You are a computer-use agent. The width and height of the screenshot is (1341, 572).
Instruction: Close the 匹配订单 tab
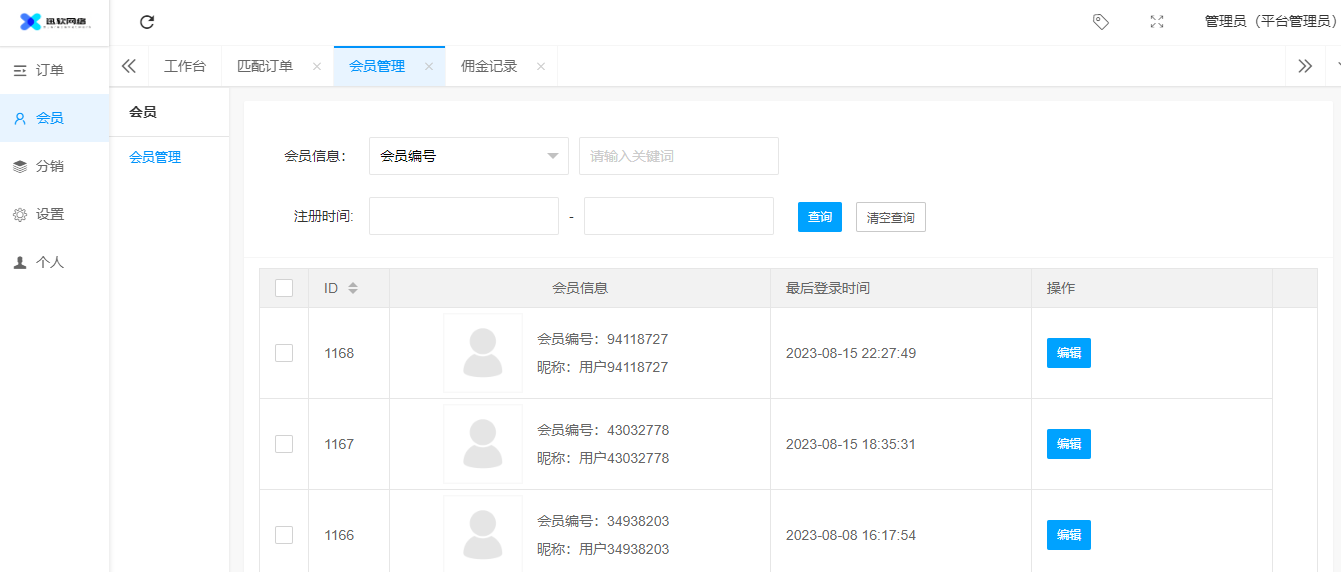[317, 67]
